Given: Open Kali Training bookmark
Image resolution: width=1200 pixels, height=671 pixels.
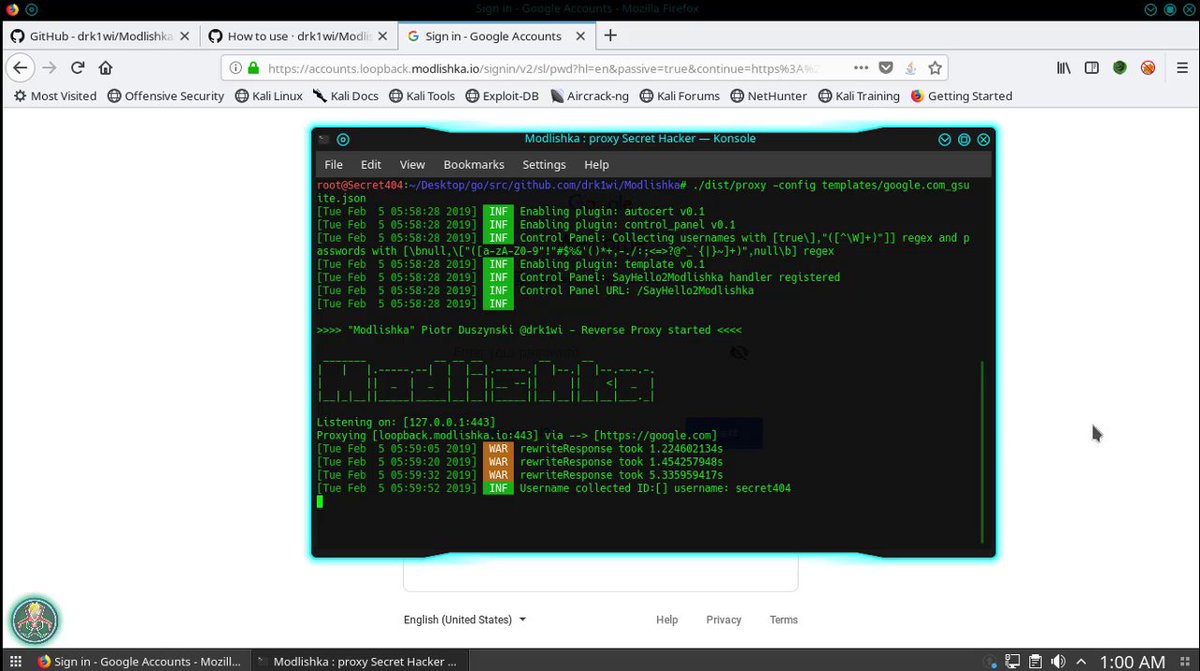Looking at the screenshot, I should tap(859, 96).
